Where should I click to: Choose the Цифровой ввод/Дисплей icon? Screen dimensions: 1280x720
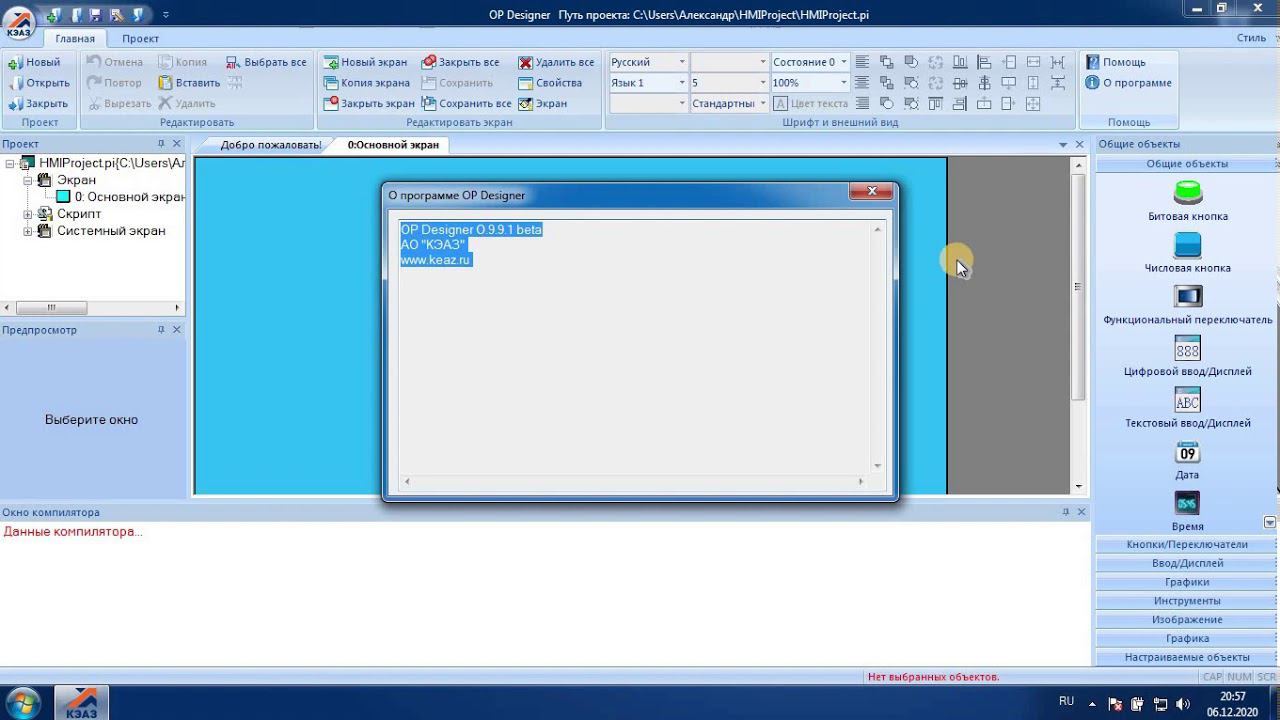click(x=1187, y=349)
